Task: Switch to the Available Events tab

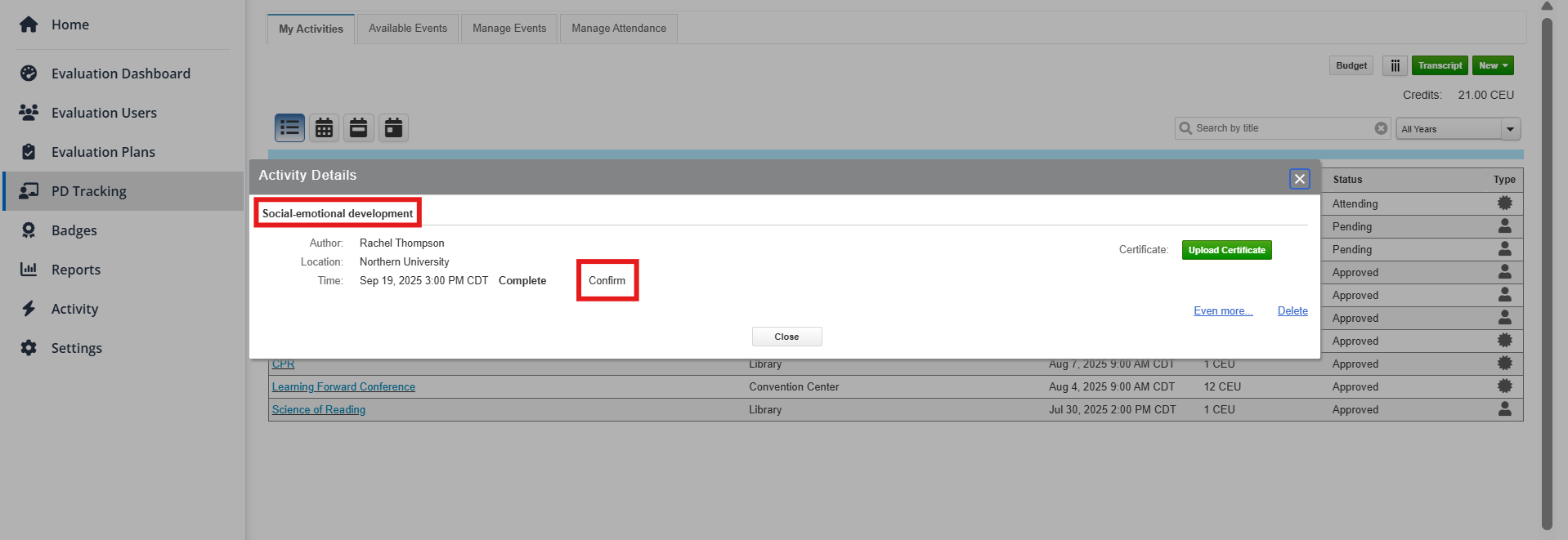Action: pos(408,29)
